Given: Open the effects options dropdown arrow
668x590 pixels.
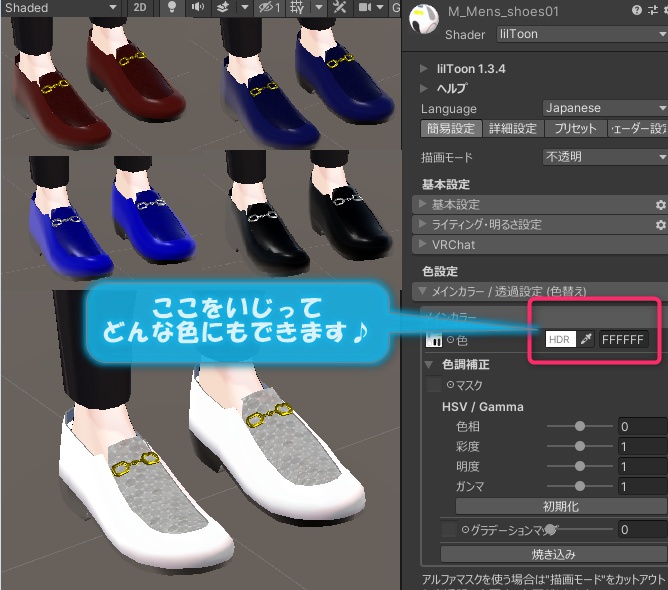Looking at the screenshot, I should point(244,7).
